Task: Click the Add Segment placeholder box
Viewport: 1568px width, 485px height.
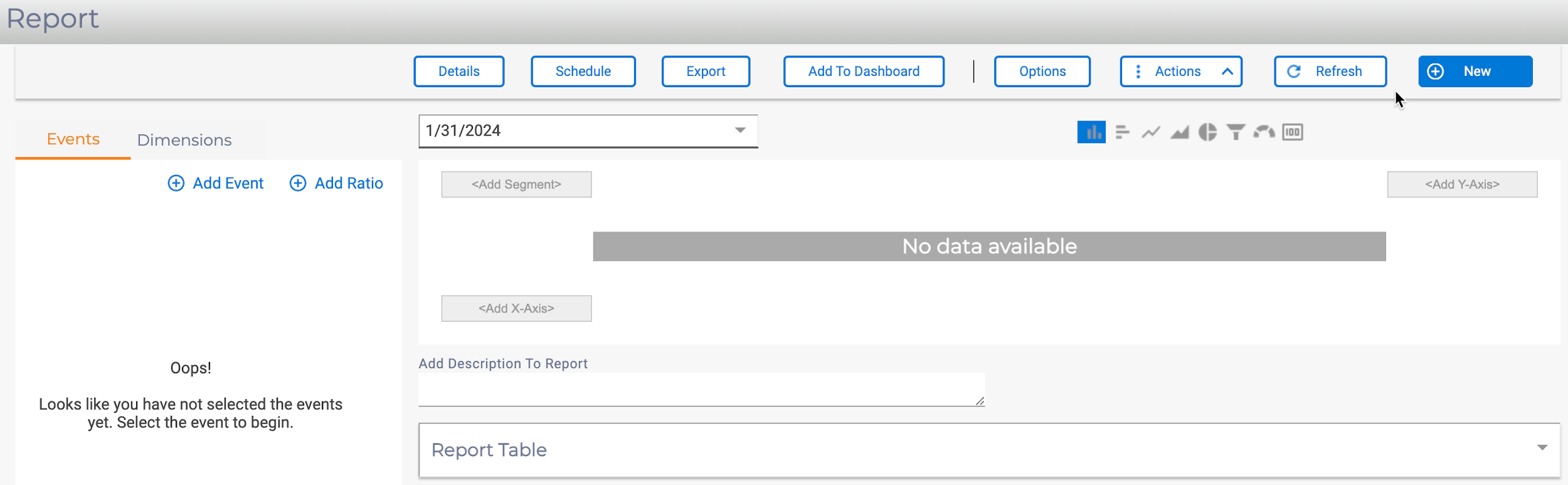Action: pos(516,184)
